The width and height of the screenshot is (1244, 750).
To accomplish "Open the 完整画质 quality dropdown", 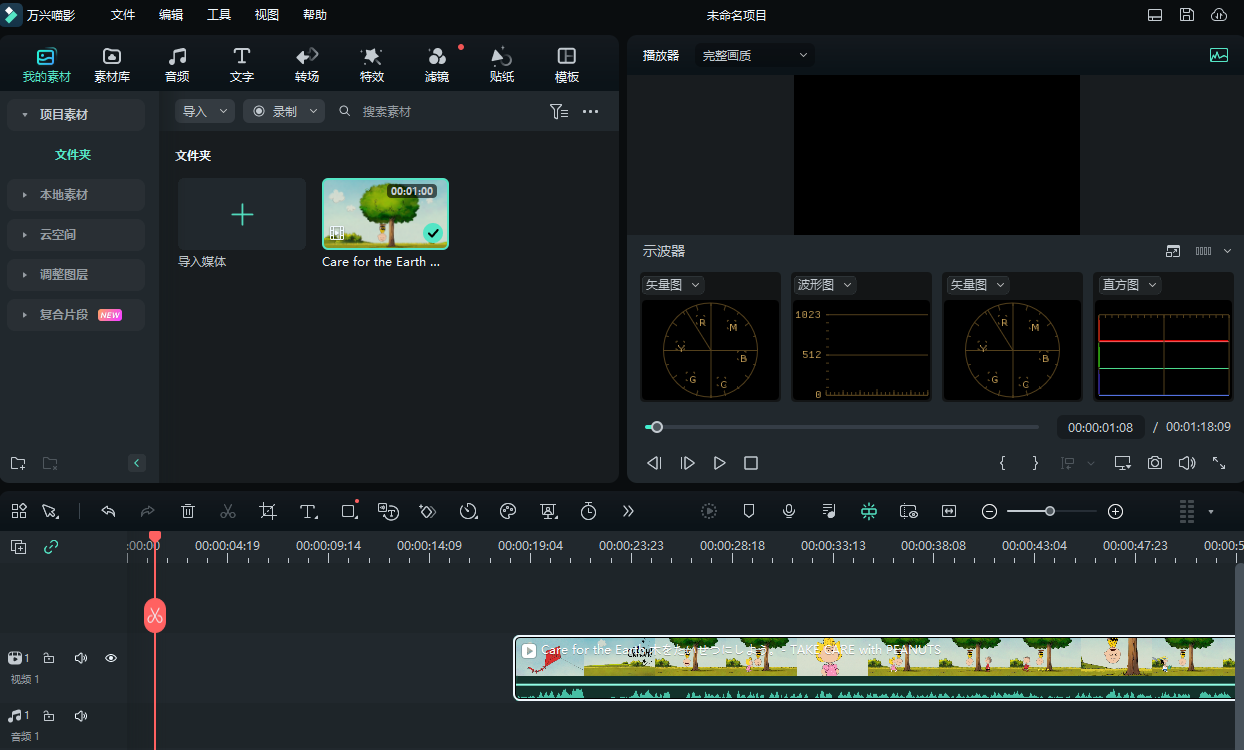I will point(755,56).
